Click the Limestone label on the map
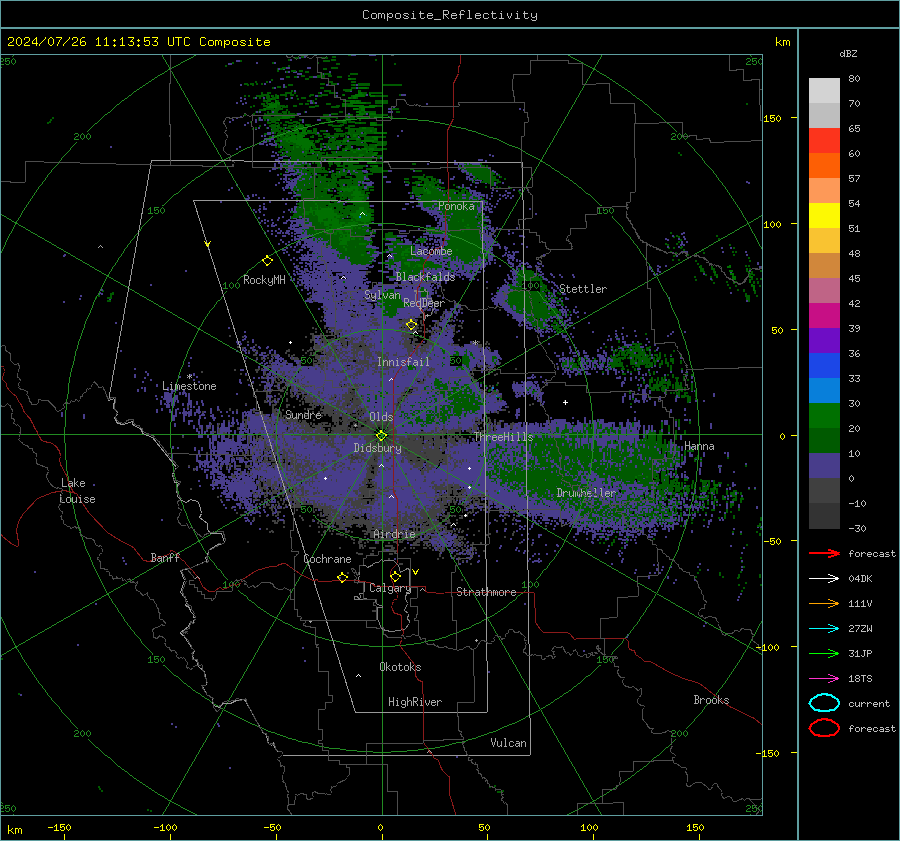900x841 pixels. pyautogui.click(x=189, y=386)
